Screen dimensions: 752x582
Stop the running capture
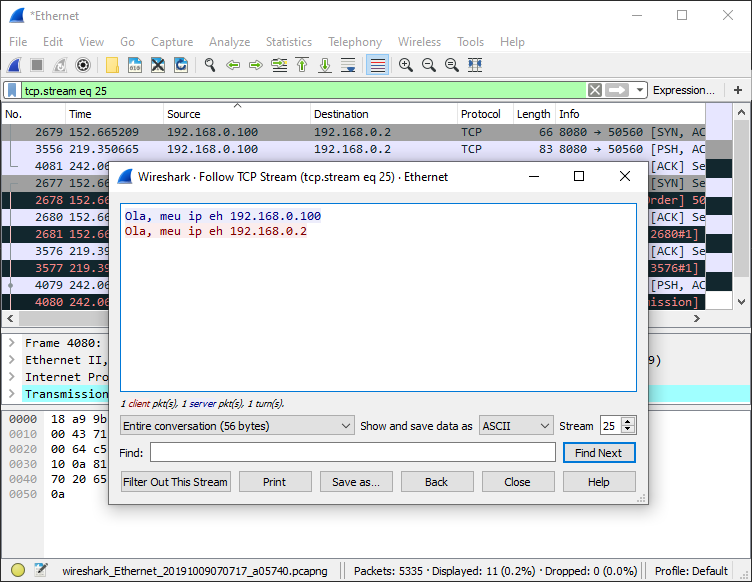coord(37,65)
